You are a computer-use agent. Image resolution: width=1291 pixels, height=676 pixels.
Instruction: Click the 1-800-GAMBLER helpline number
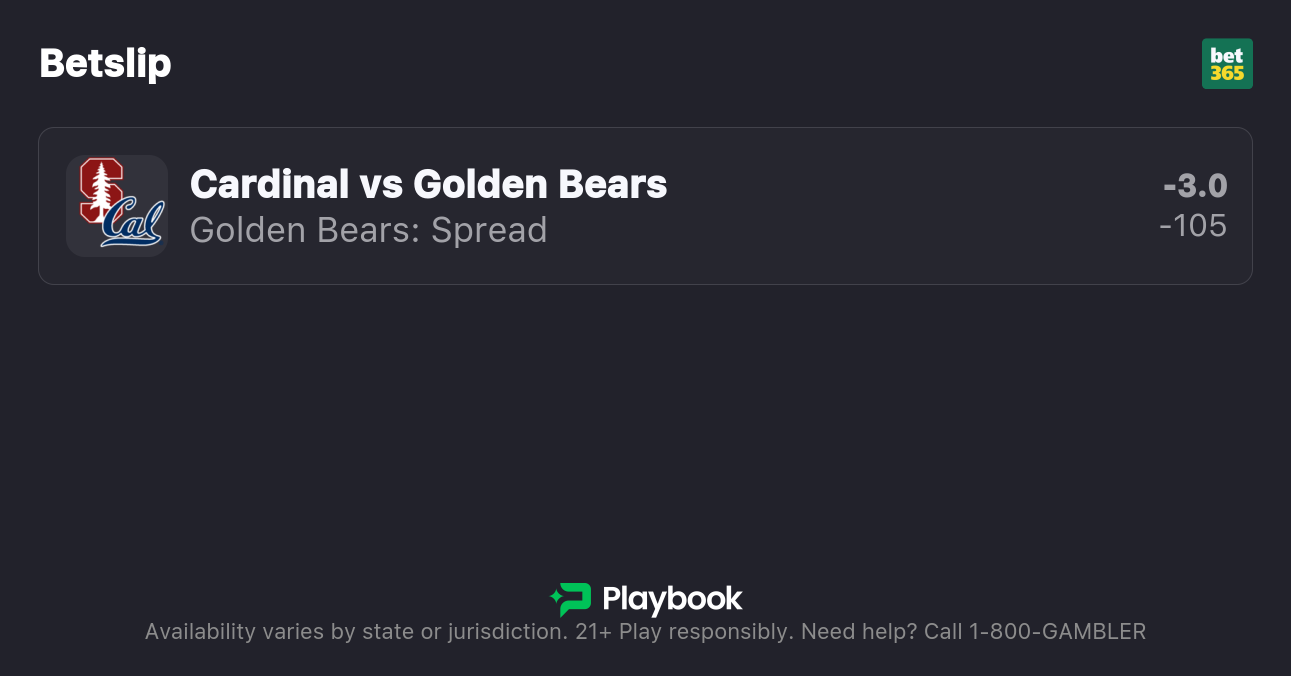coord(1057,632)
